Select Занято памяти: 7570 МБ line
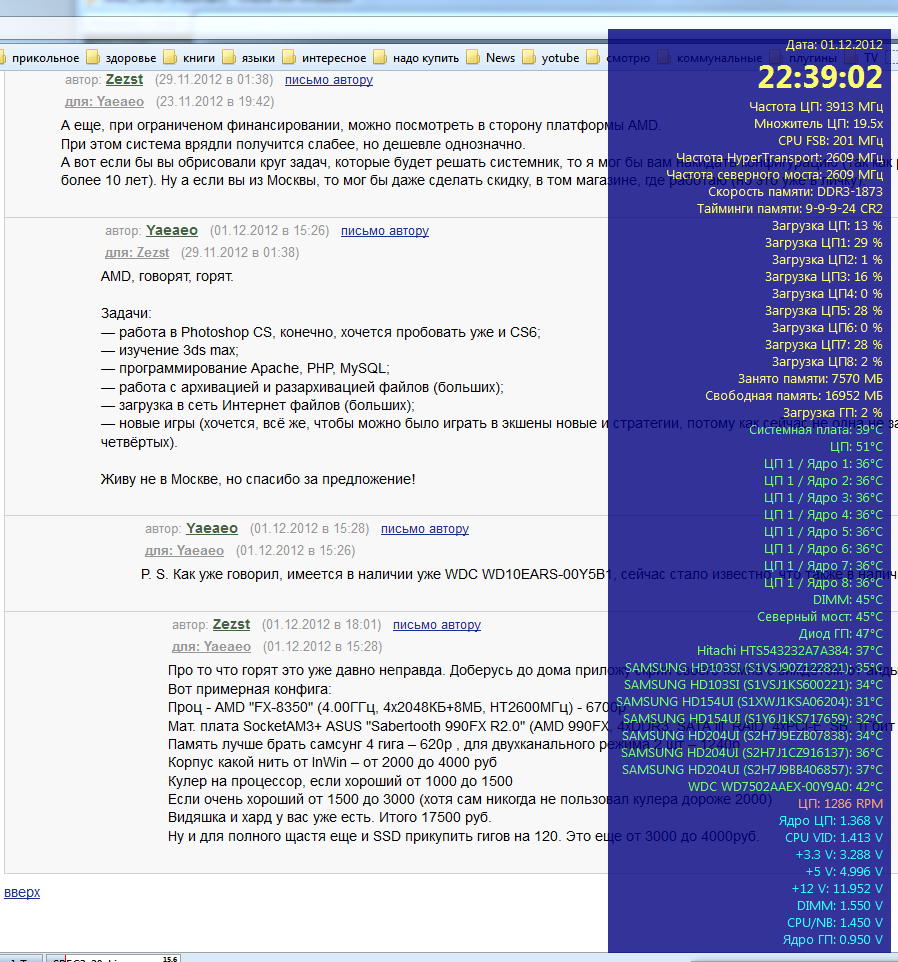Viewport: 898px width, 962px height. coord(810,379)
